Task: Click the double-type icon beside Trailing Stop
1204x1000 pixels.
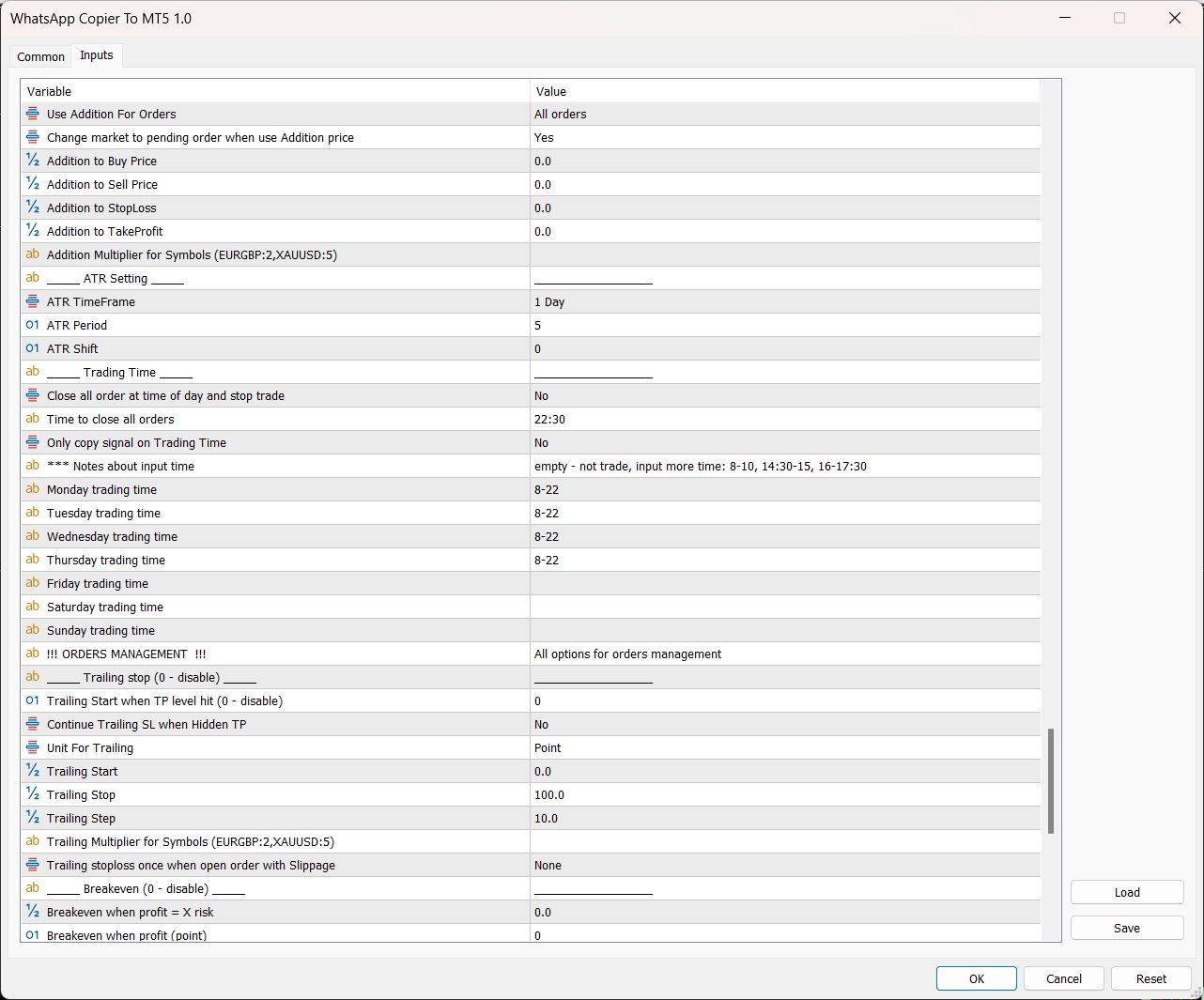Action: click(33, 794)
